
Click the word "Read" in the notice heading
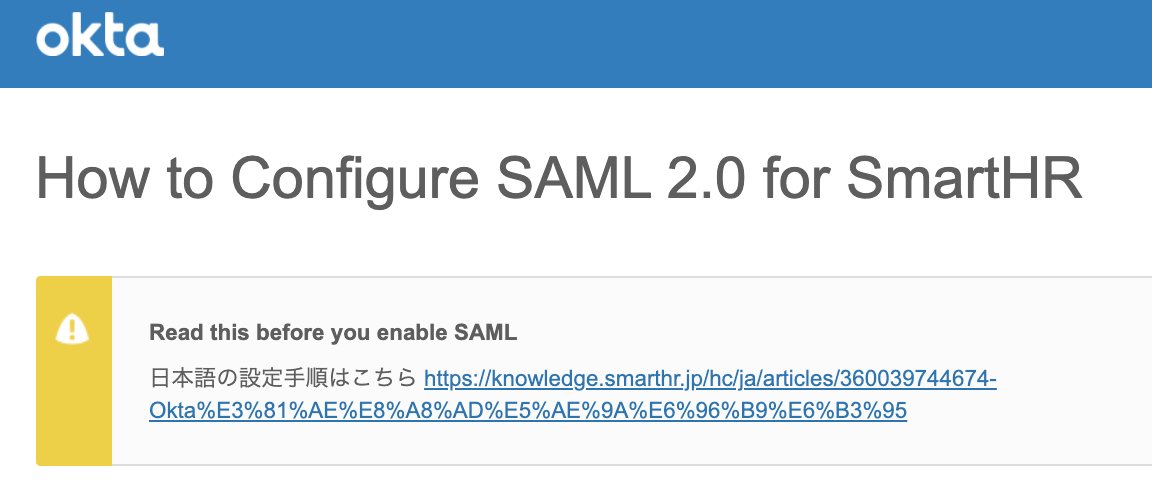(171, 333)
